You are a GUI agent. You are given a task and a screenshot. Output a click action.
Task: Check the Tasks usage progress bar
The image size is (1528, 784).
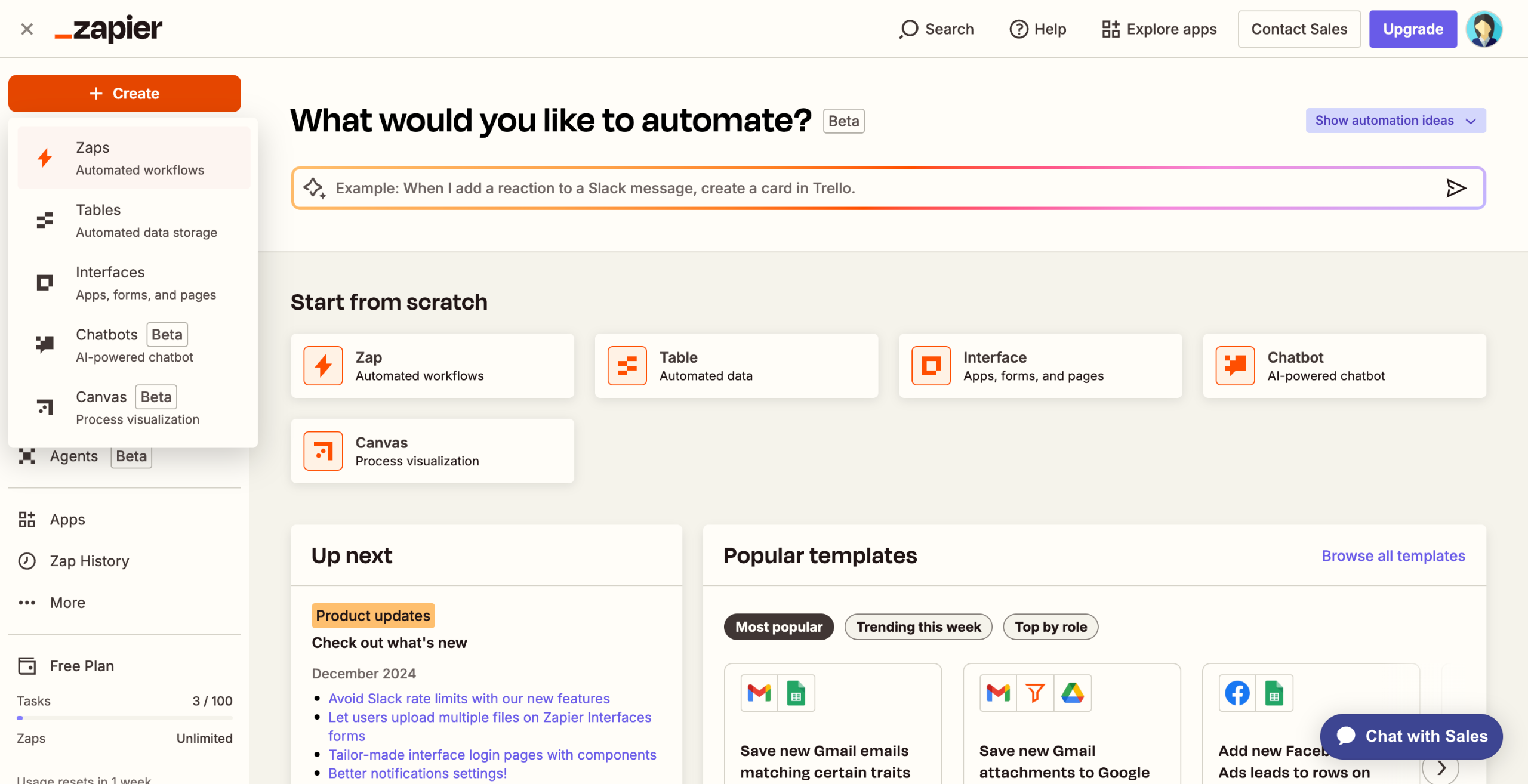point(125,718)
